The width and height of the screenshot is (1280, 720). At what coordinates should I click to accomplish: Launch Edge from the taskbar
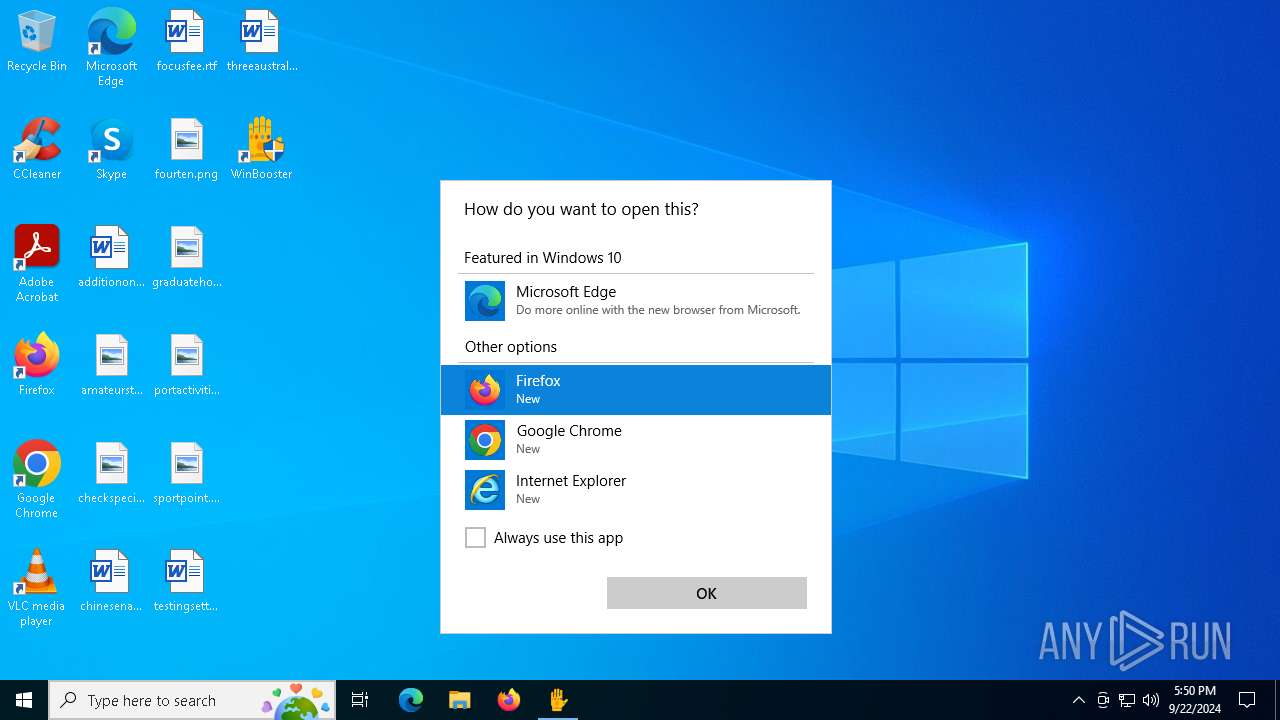coord(411,700)
